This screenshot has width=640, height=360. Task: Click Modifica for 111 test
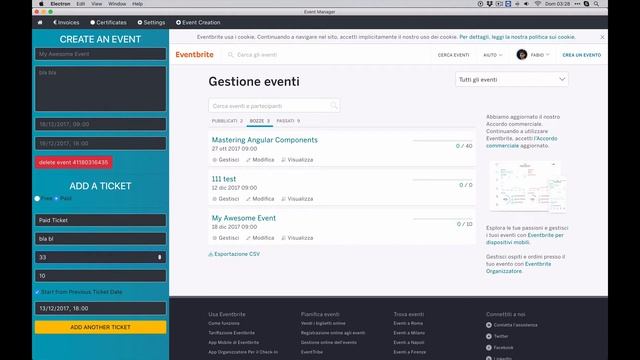(x=260, y=199)
